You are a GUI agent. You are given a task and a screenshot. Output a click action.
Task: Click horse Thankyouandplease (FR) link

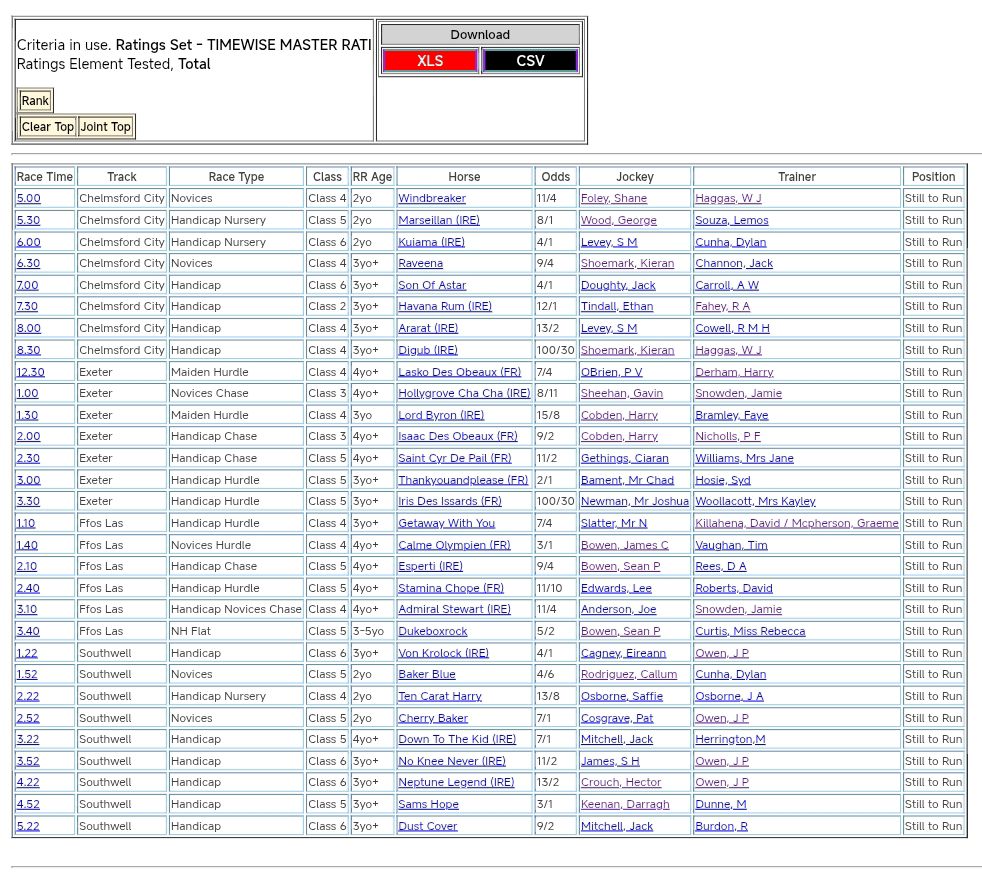463,480
